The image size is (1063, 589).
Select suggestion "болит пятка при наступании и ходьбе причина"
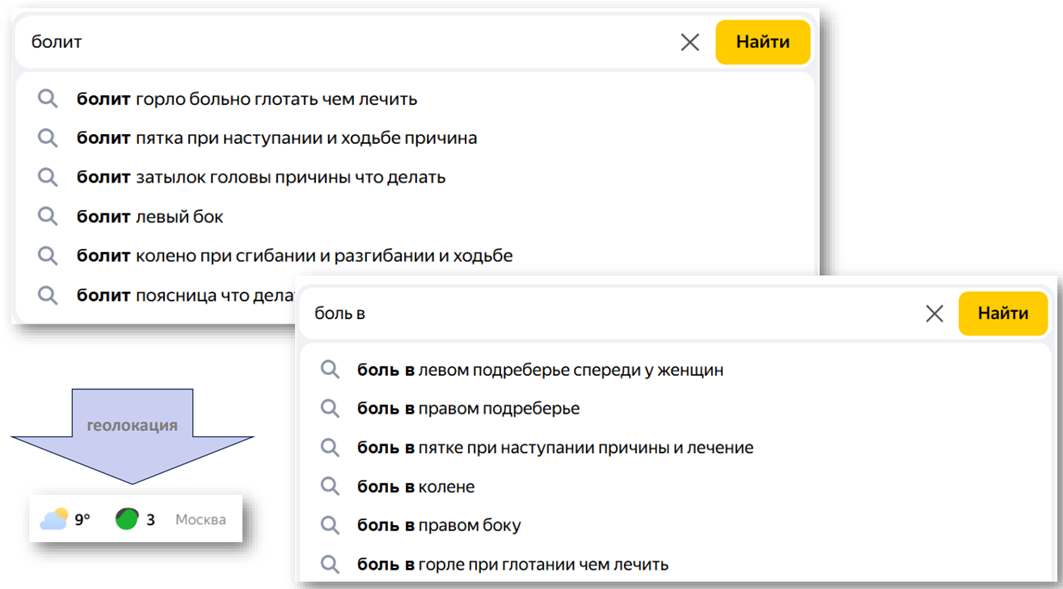[x=277, y=138]
